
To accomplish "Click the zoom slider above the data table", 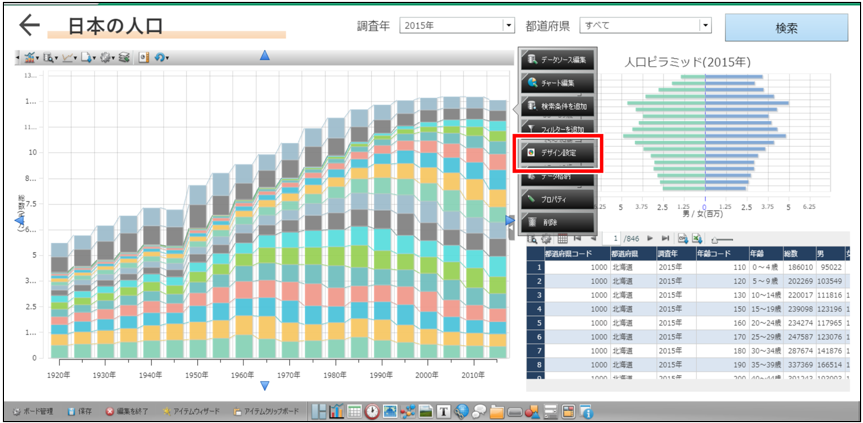I will click(x=718, y=238).
